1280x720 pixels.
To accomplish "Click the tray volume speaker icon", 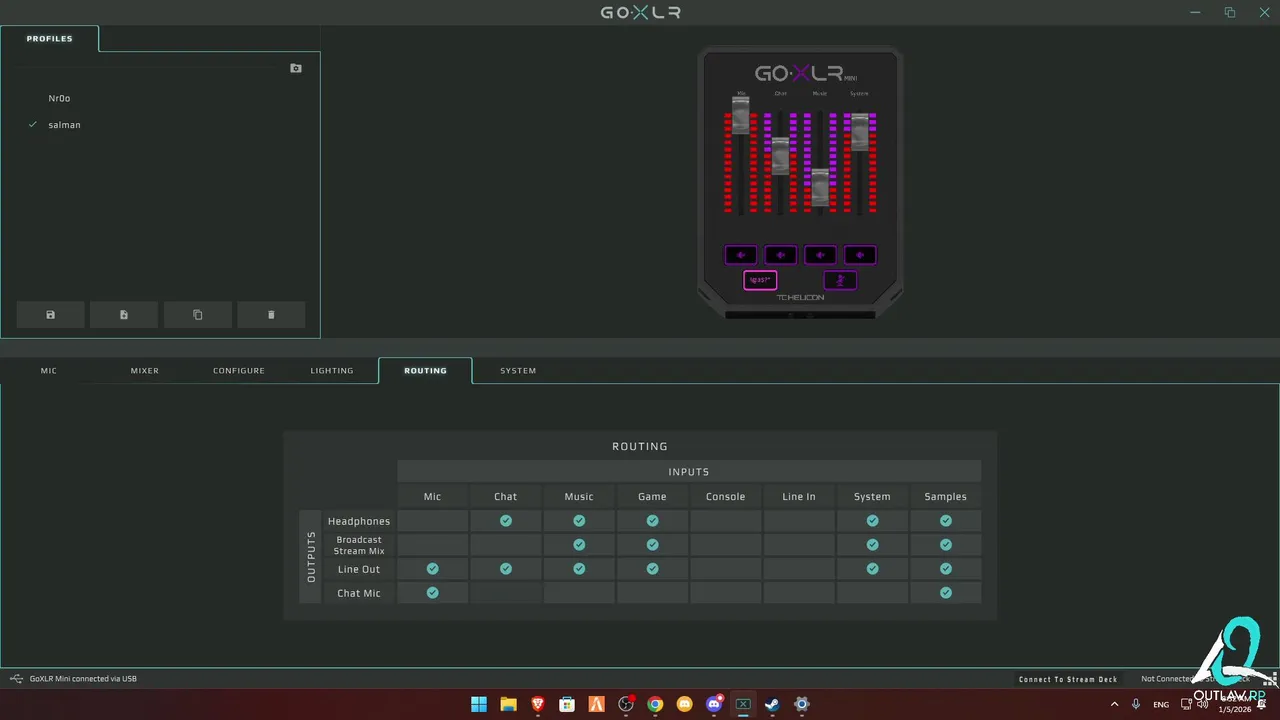I will pyautogui.click(x=1203, y=704).
